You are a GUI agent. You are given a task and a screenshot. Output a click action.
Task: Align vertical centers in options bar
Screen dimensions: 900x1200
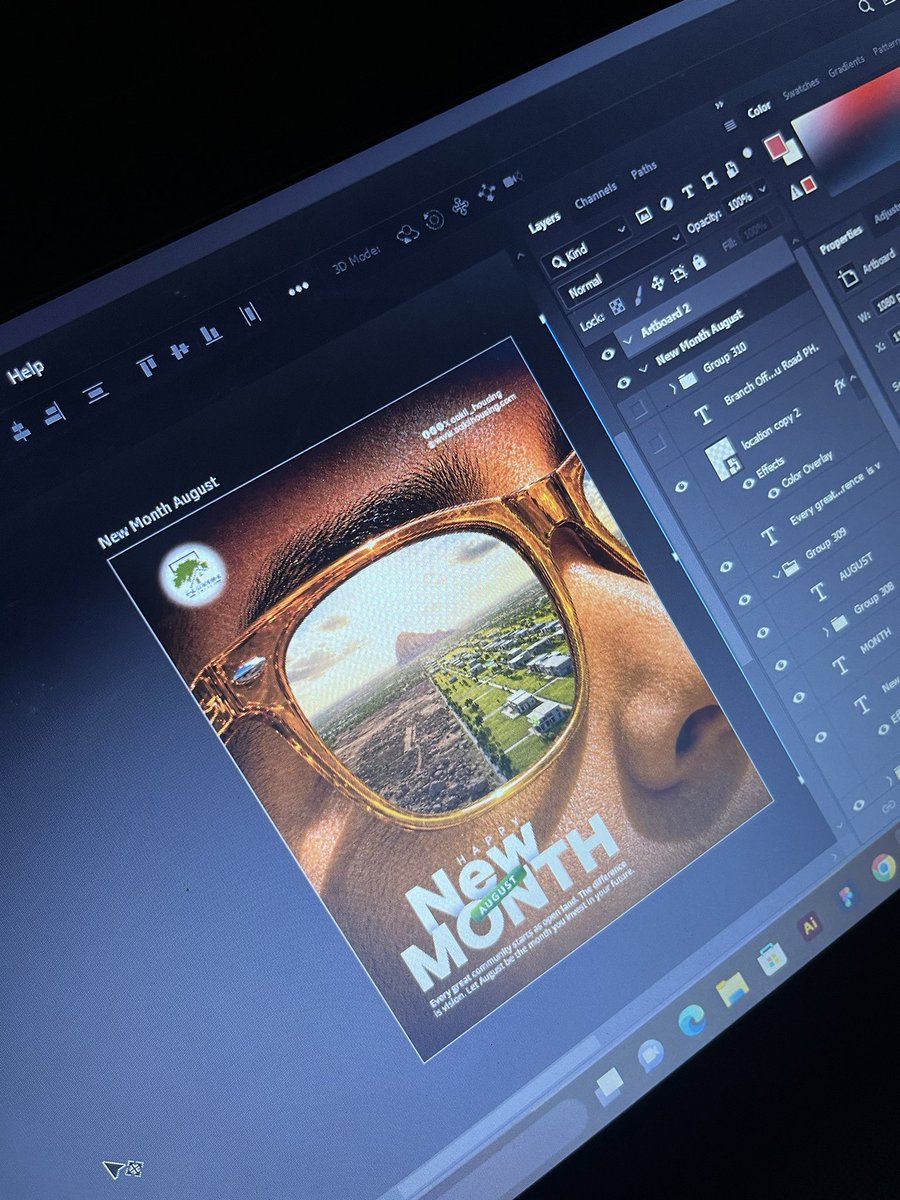point(179,350)
